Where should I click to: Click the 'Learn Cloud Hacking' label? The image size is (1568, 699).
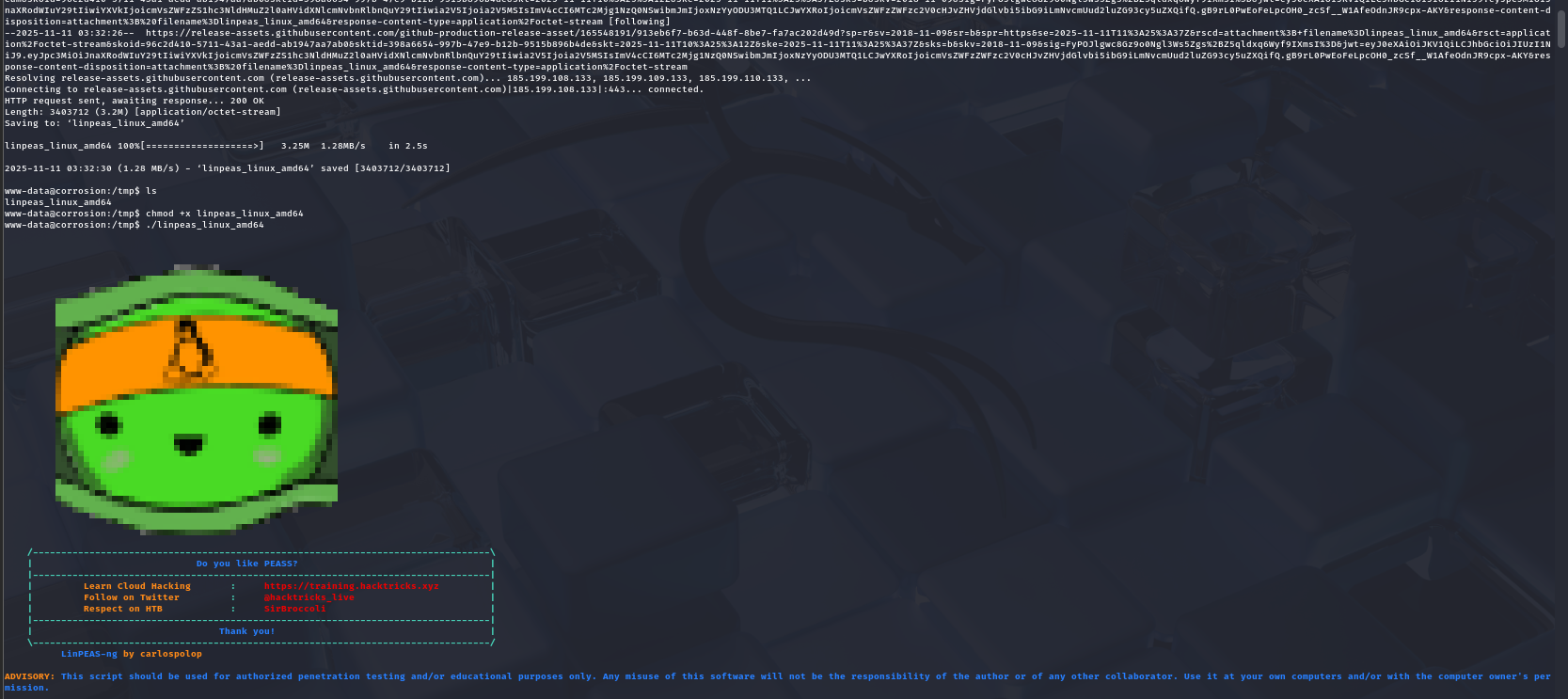click(x=136, y=586)
